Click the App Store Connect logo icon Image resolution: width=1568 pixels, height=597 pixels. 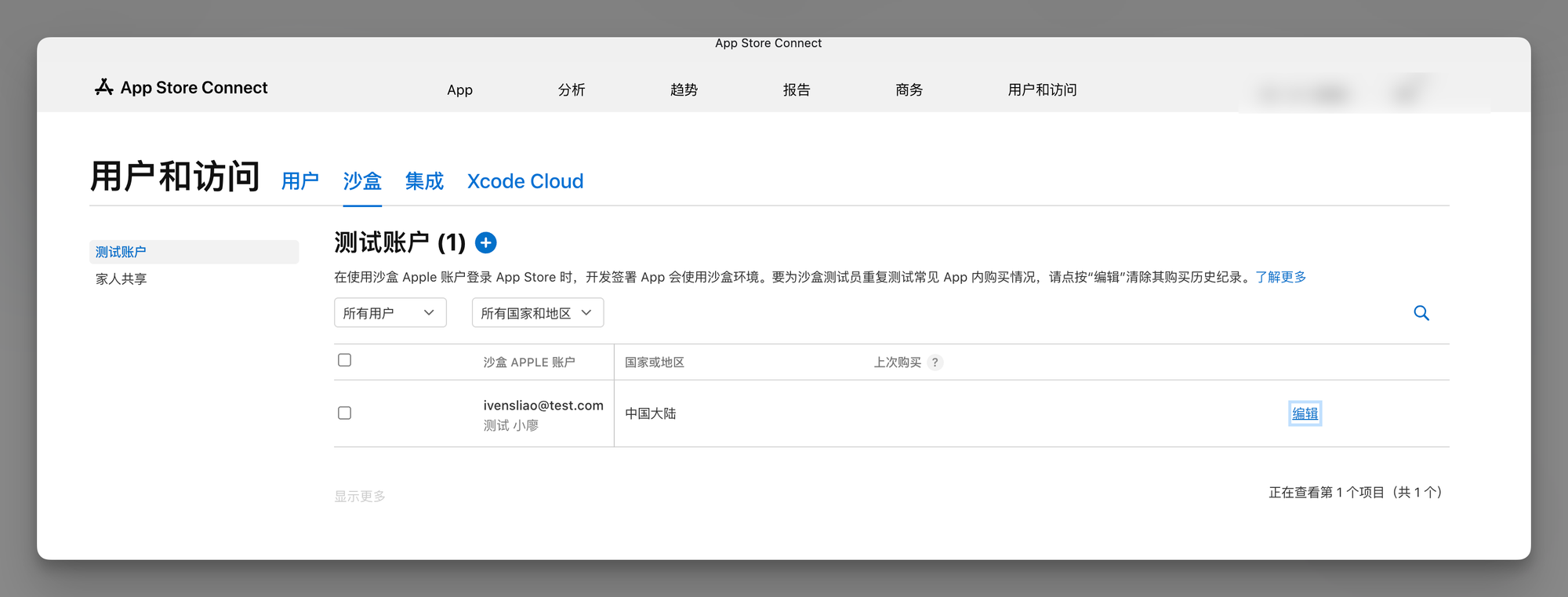tap(104, 87)
